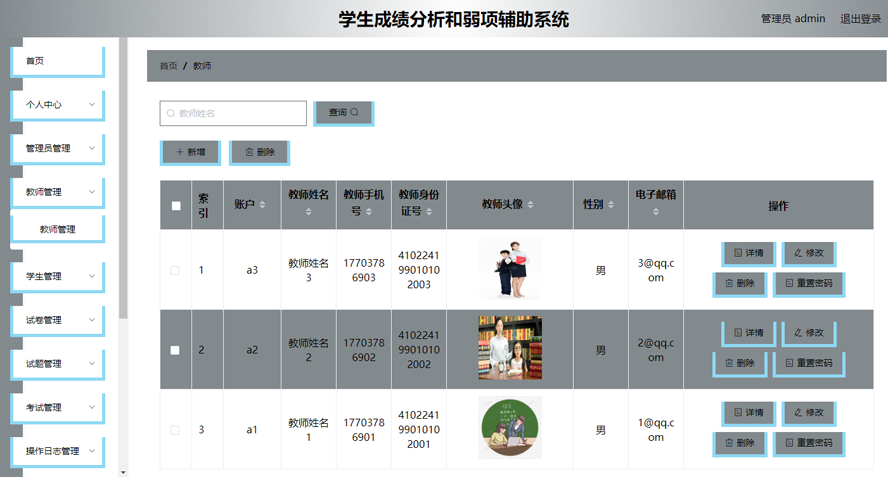Expand the 个人中心 menu chevron
Screen dimensions: 888x477
click(92, 104)
